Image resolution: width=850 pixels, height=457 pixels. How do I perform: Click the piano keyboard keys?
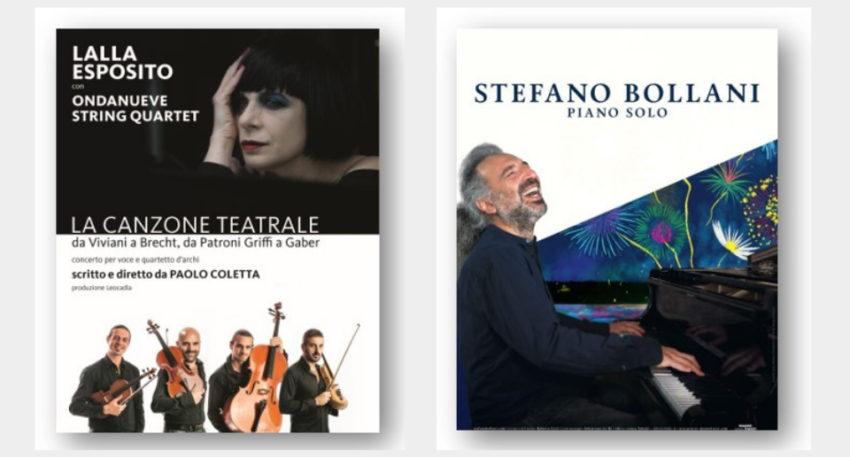coord(675,392)
